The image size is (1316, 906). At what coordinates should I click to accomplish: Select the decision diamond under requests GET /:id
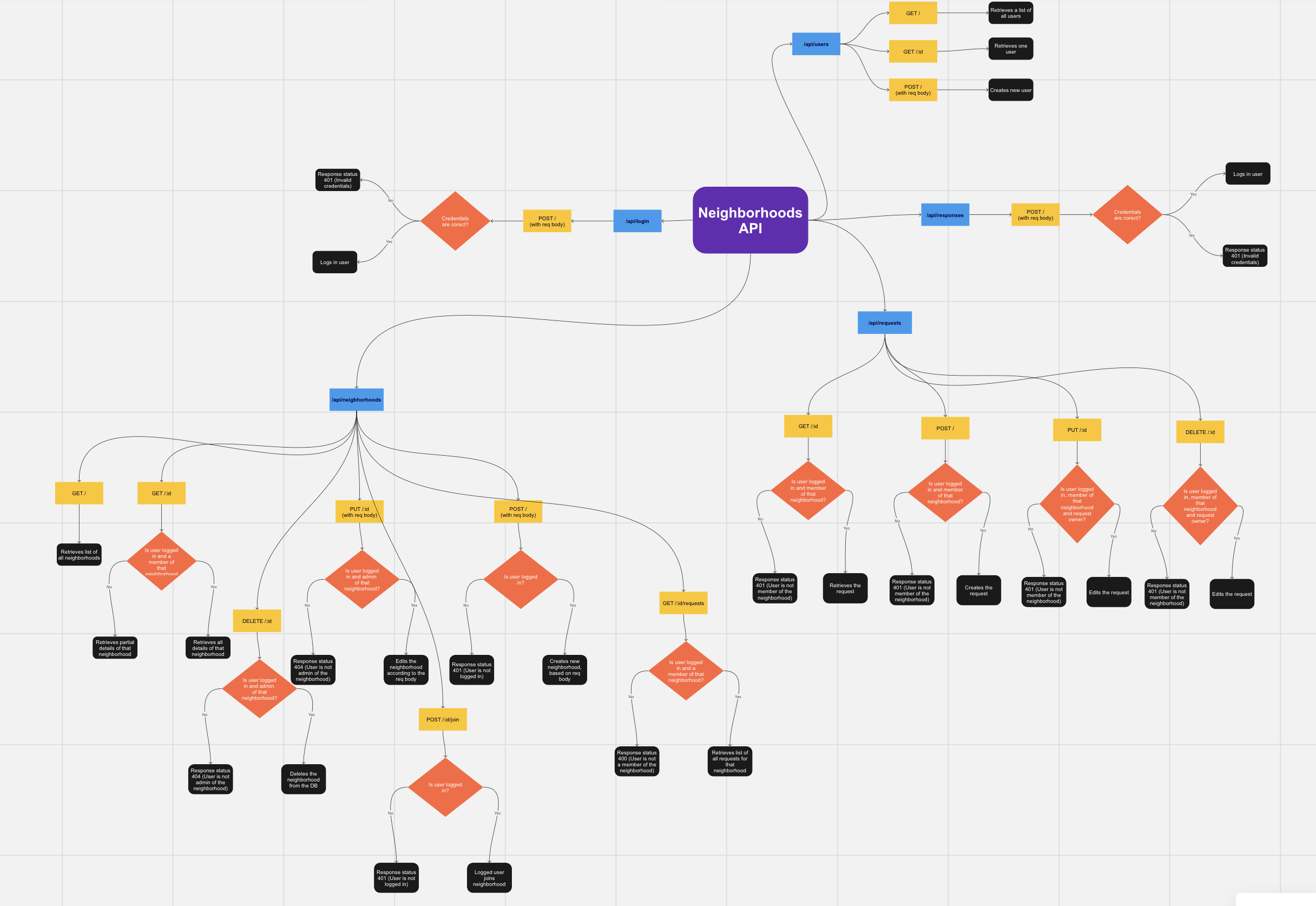808,490
